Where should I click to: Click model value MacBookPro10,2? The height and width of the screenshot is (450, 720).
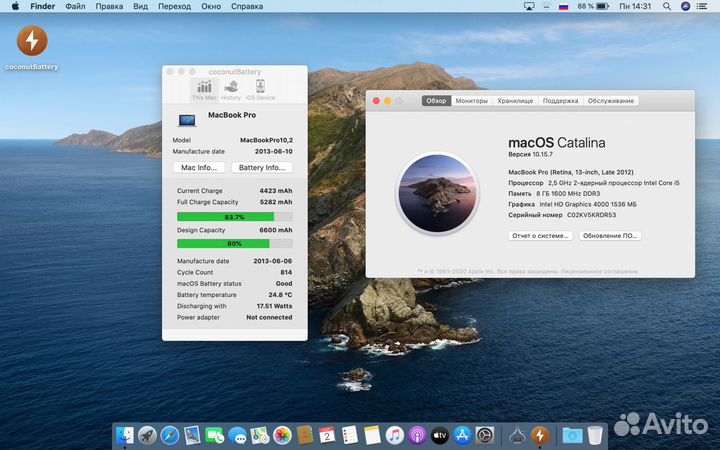pyautogui.click(x=266, y=140)
